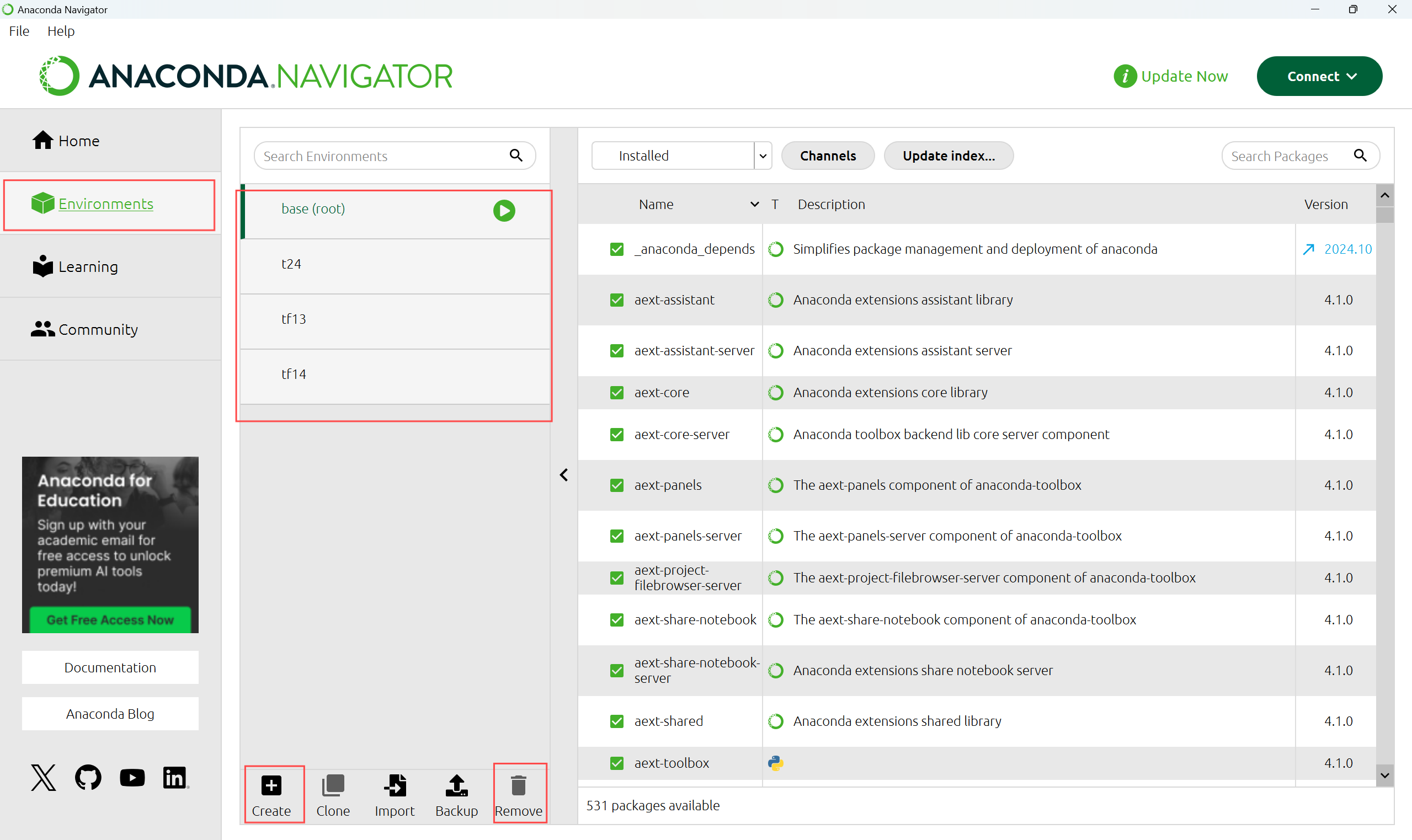Expand the Connect dropdown button

[1319, 77]
